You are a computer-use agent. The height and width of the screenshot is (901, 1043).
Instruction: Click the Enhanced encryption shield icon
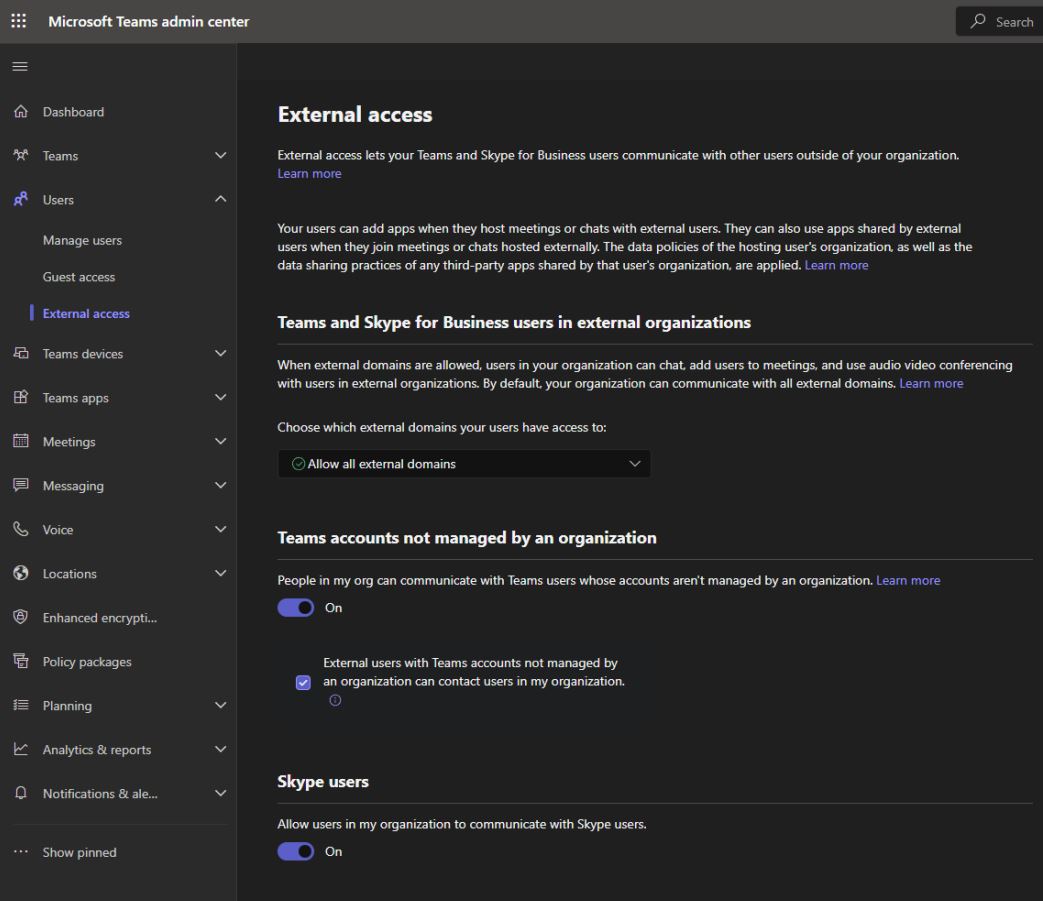[21, 617]
